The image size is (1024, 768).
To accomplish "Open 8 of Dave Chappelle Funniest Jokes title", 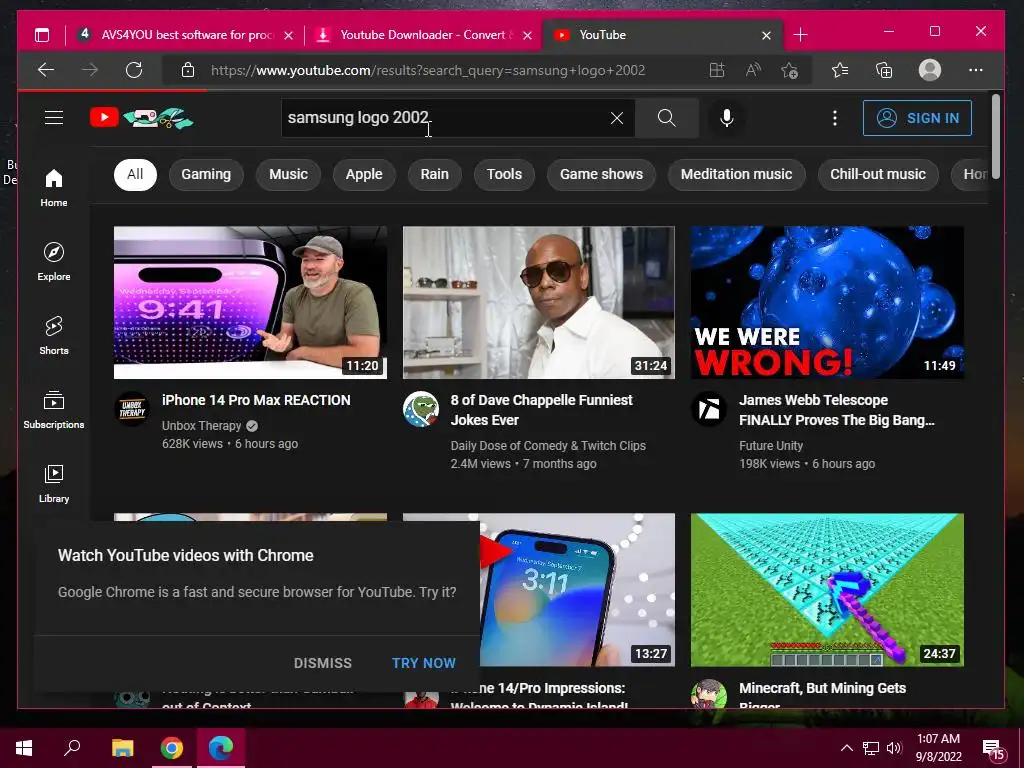I will [541, 410].
